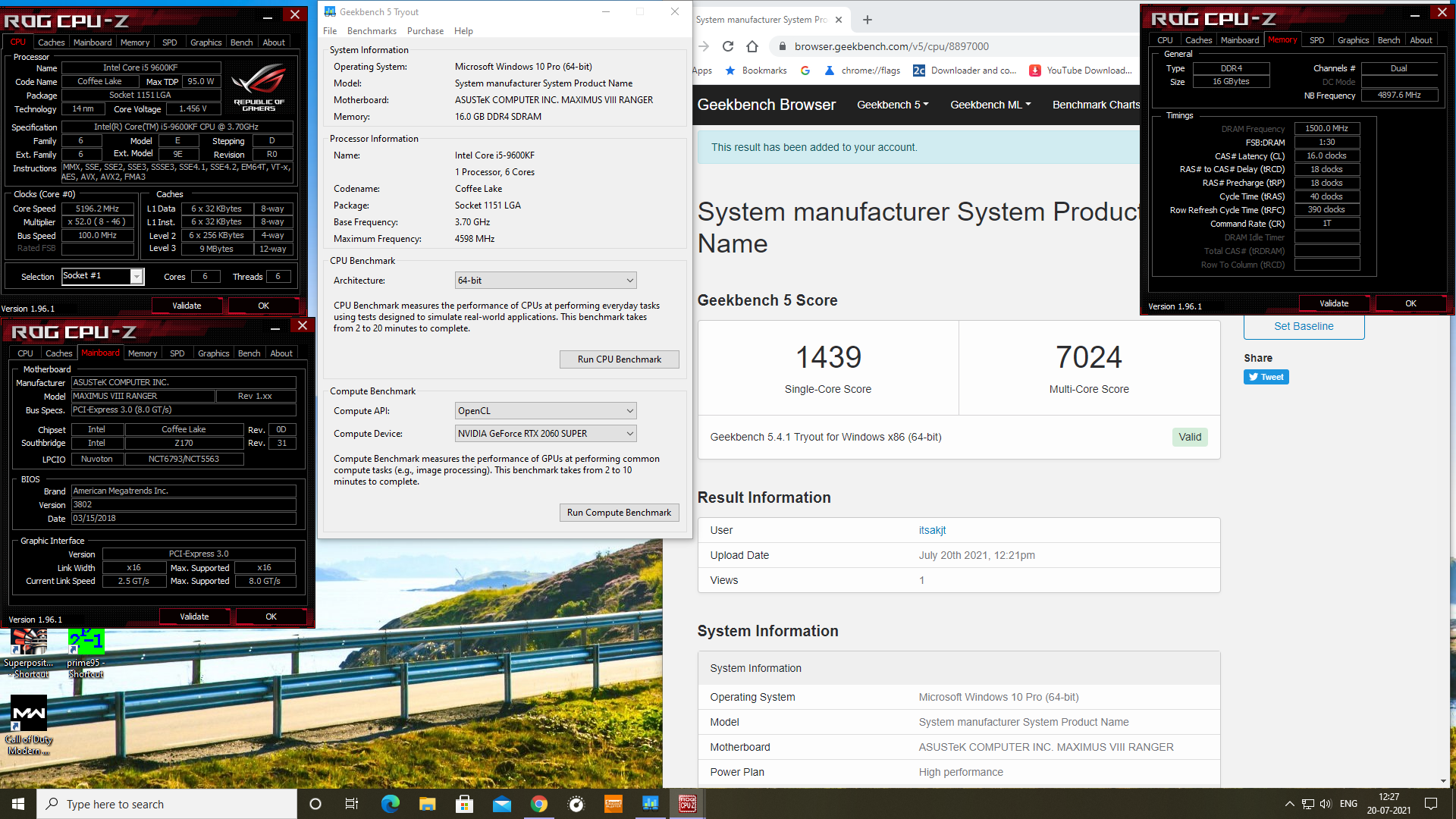This screenshot has width=1456, height=819.
Task: Click Valid status badge
Action: coord(1190,437)
